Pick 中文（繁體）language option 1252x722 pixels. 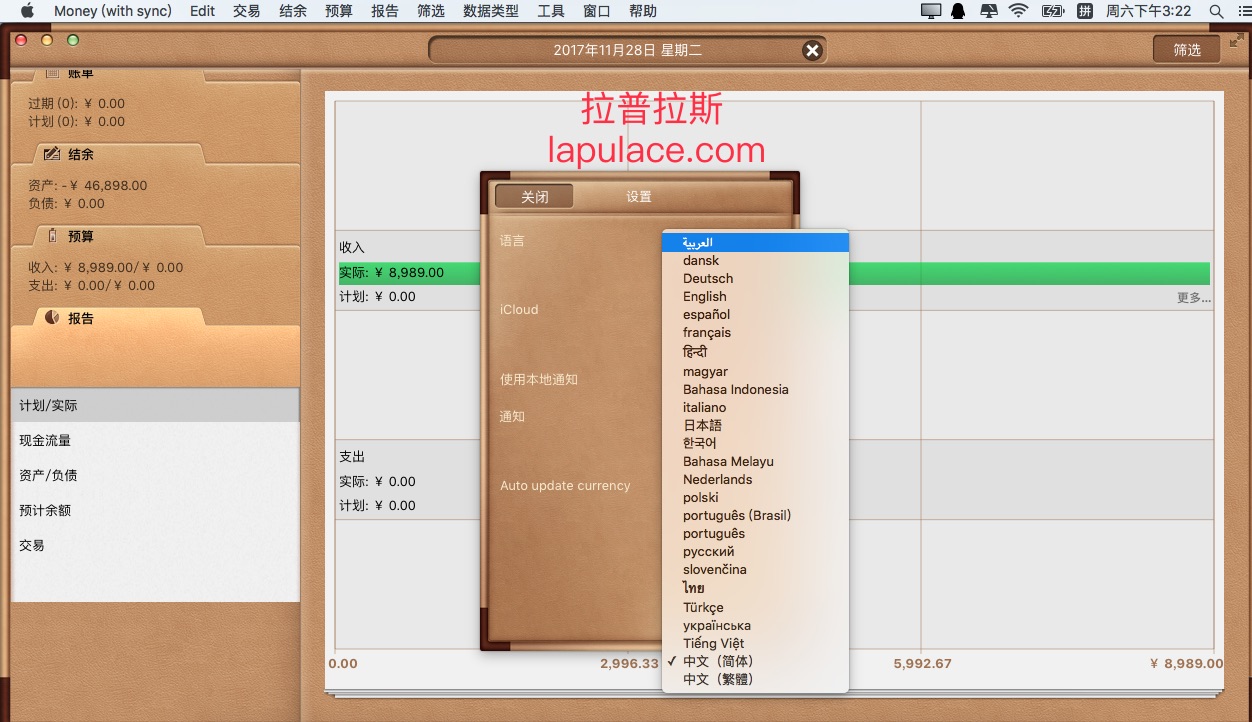pyautogui.click(x=718, y=679)
